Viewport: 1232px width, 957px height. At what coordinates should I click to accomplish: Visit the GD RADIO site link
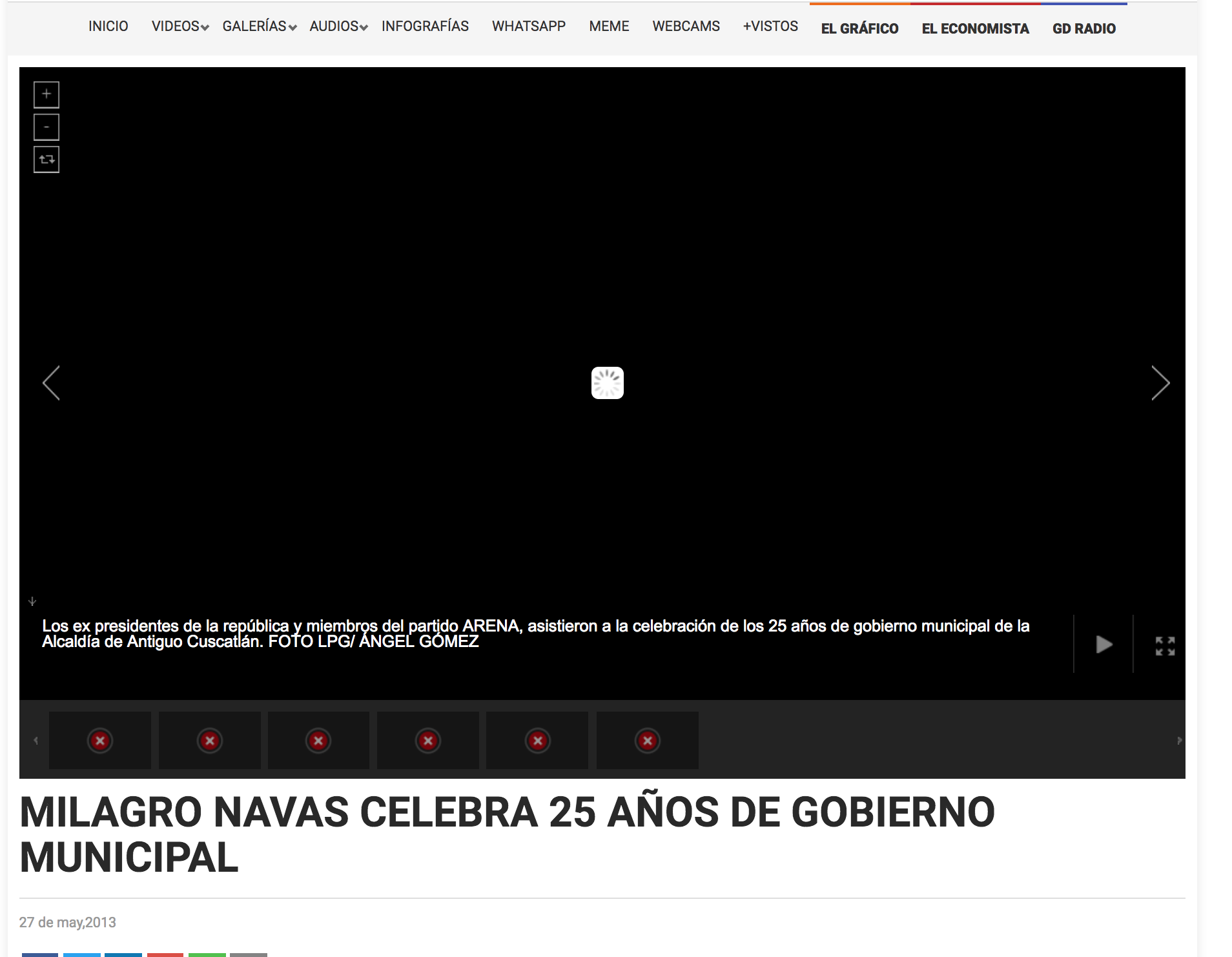(x=1084, y=28)
